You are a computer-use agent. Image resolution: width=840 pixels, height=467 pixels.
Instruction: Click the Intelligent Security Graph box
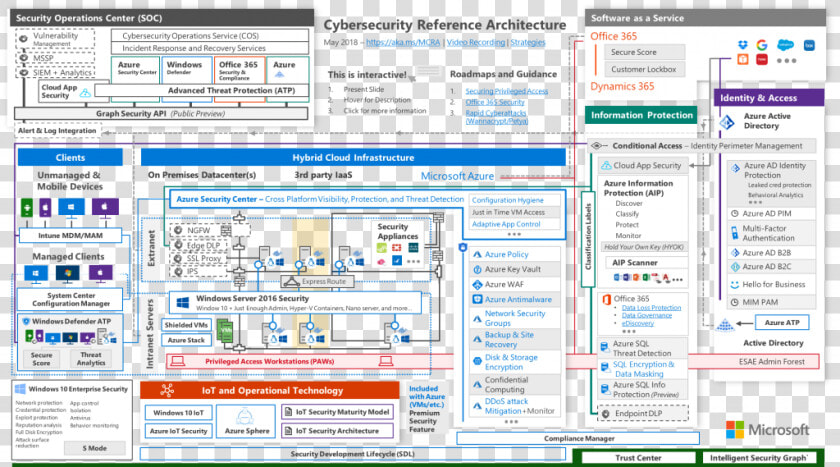759,458
